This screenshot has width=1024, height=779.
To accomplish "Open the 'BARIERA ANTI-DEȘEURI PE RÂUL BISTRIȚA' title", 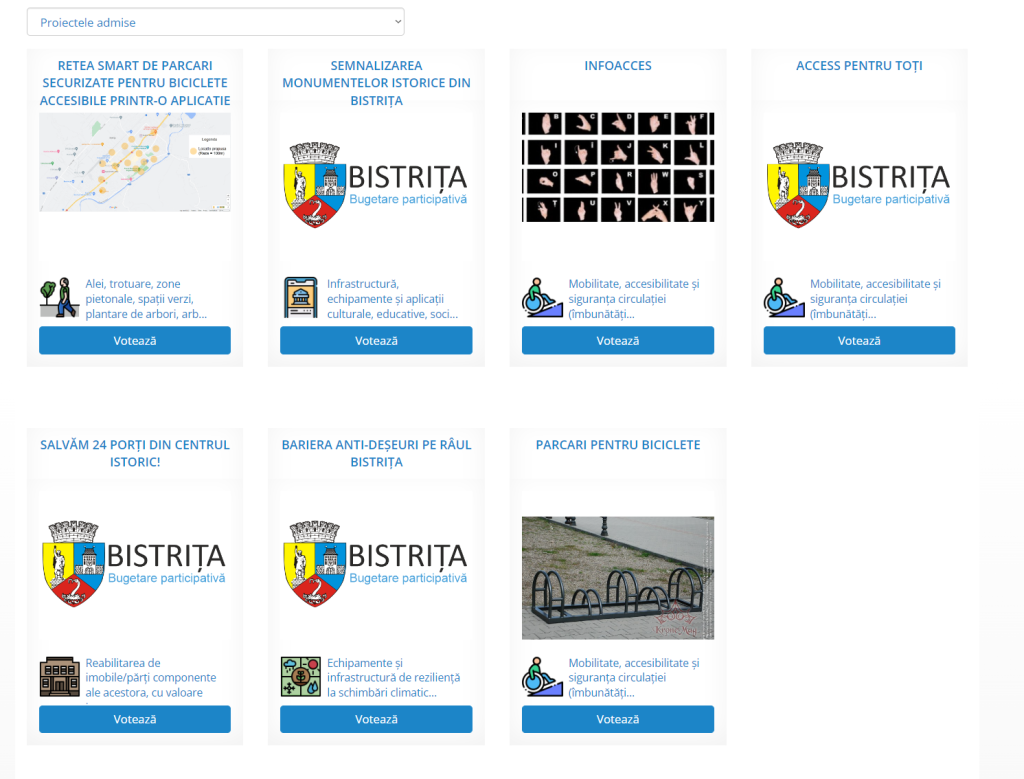I will coord(376,453).
